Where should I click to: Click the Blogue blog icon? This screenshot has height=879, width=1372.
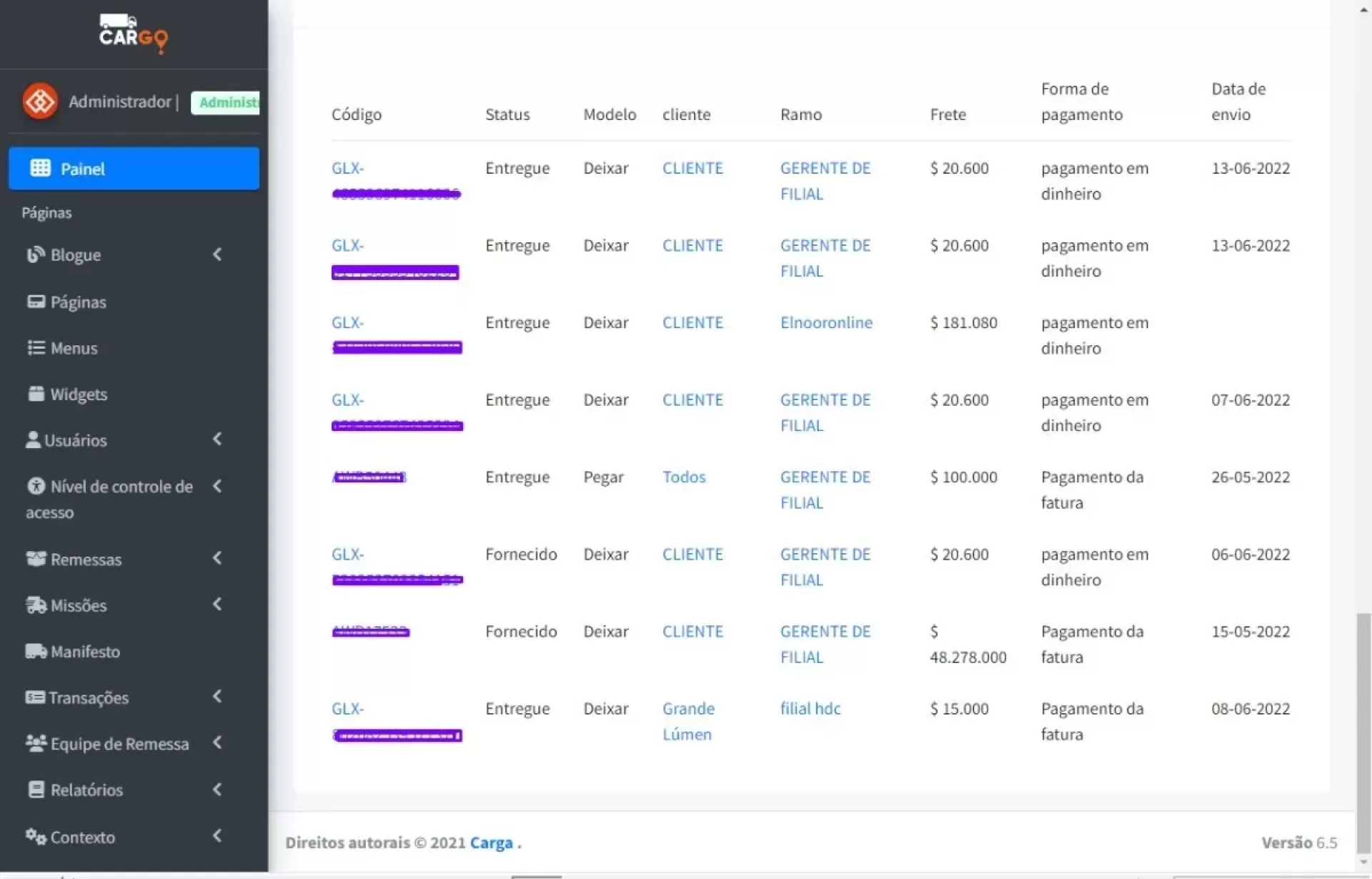[35, 255]
